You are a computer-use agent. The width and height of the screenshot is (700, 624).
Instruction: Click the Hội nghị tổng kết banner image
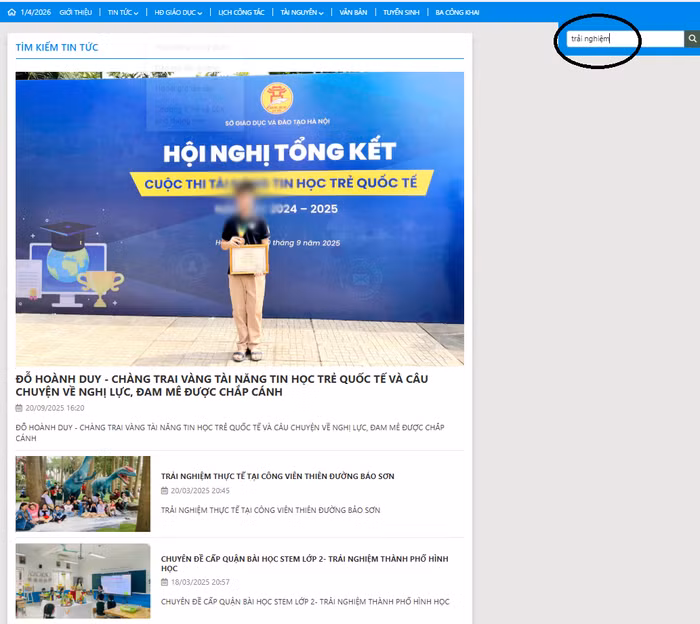[x=240, y=219]
